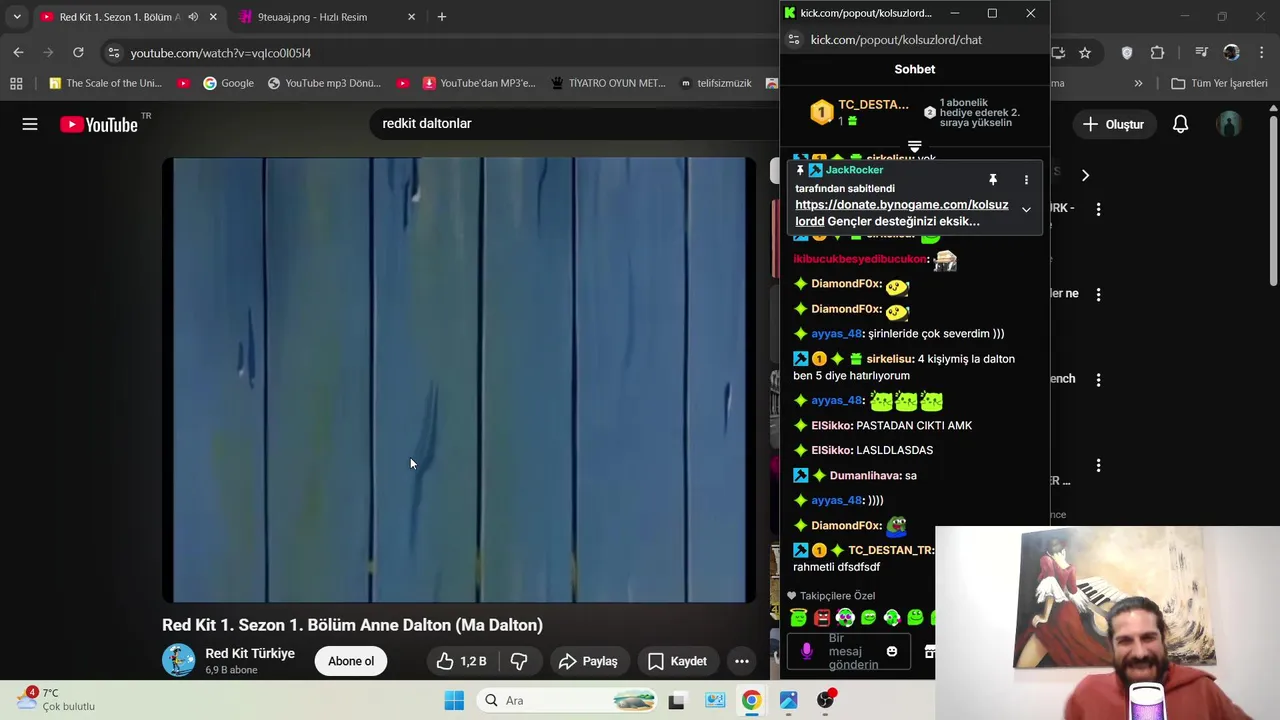Open 'The Scale of the Uni...' bookmark

tap(106, 83)
